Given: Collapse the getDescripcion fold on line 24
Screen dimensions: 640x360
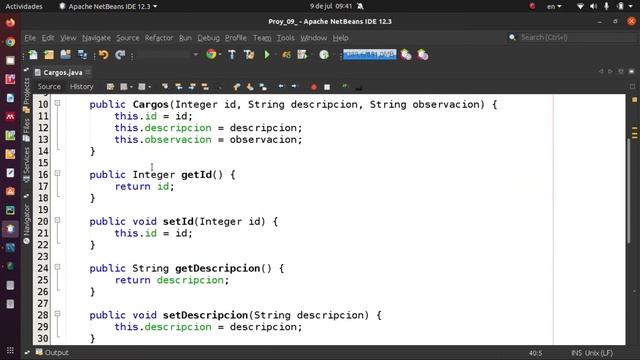Looking at the screenshot, I should (58, 267).
